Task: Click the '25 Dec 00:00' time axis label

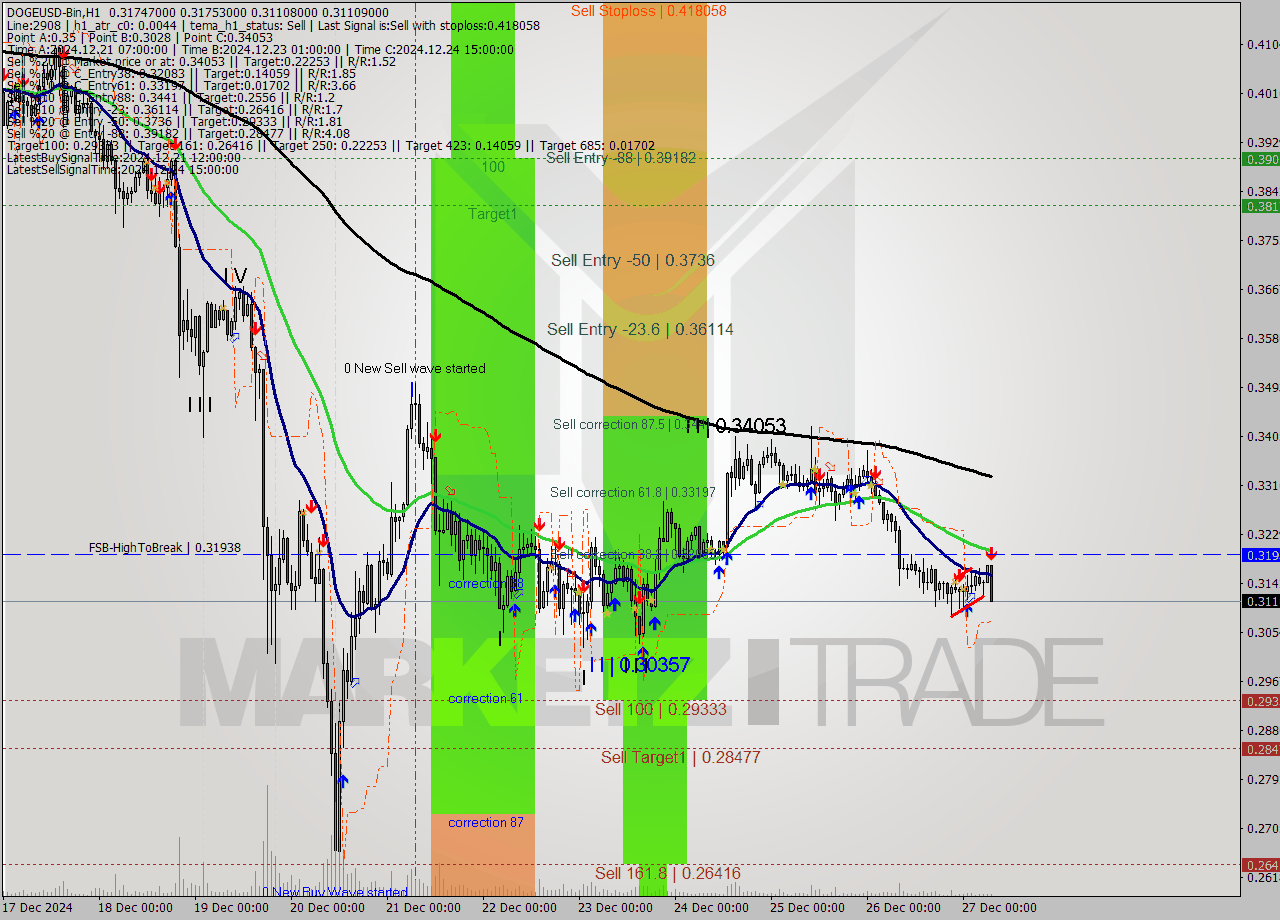Action: (806, 908)
